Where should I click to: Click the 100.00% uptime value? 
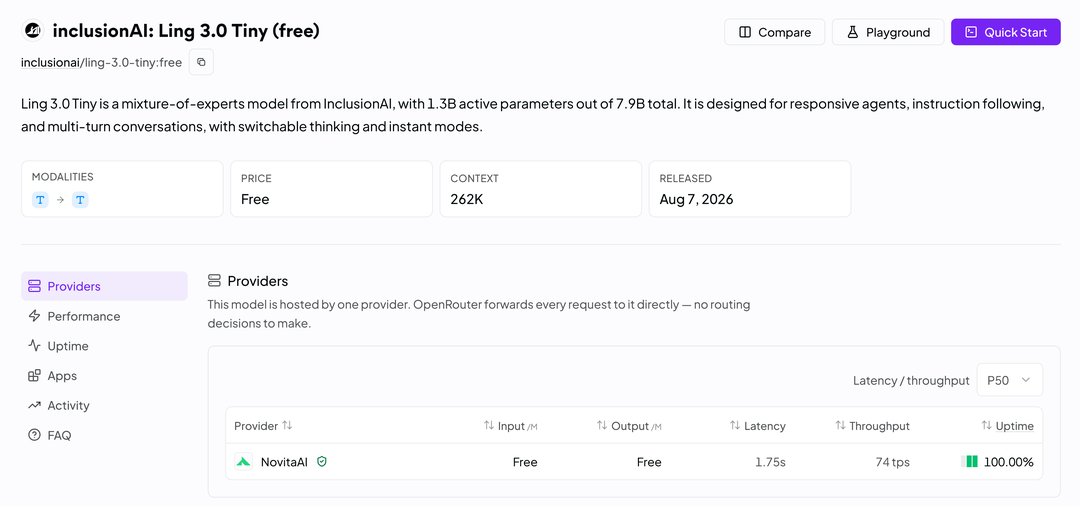(x=1009, y=462)
